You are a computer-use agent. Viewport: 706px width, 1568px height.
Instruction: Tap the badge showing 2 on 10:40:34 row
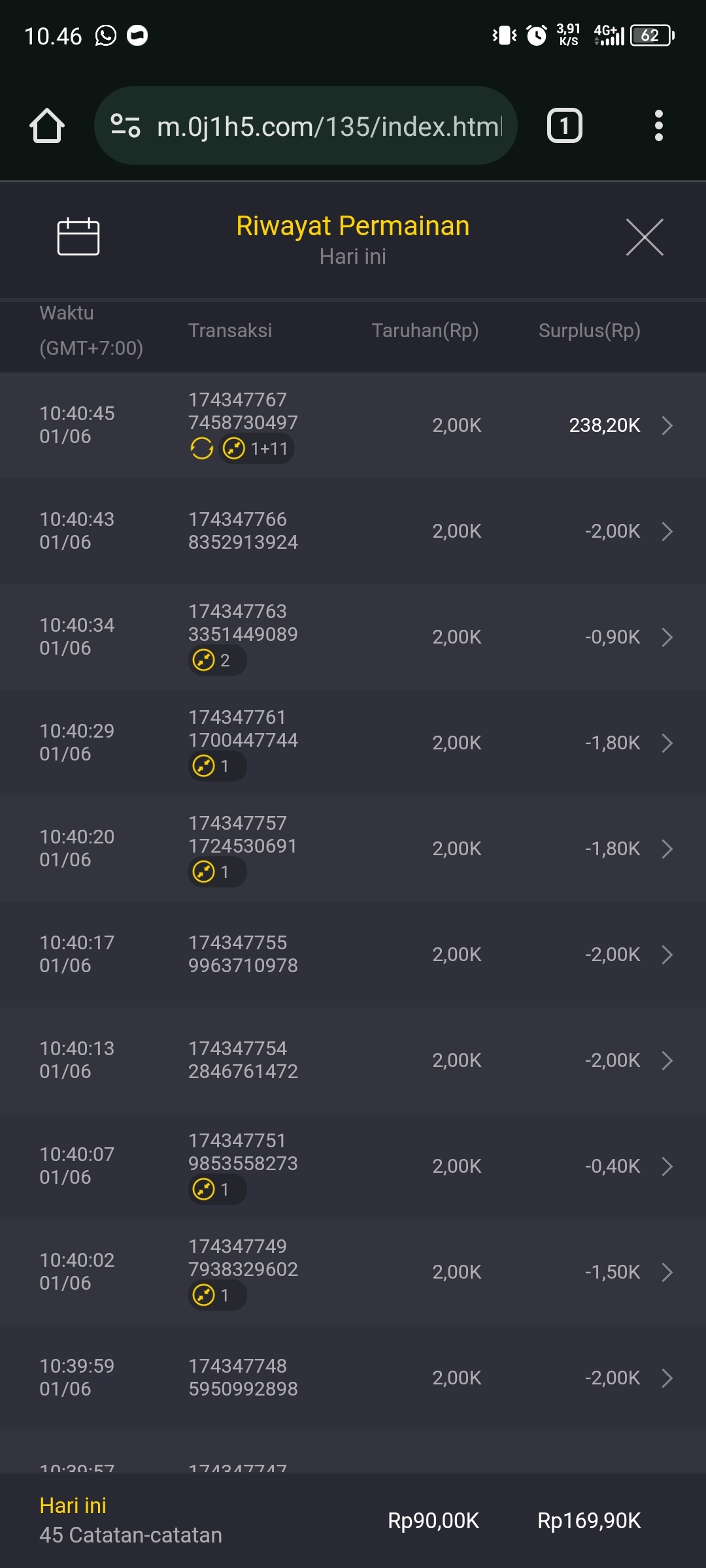pyautogui.click(x=217, y=661)
